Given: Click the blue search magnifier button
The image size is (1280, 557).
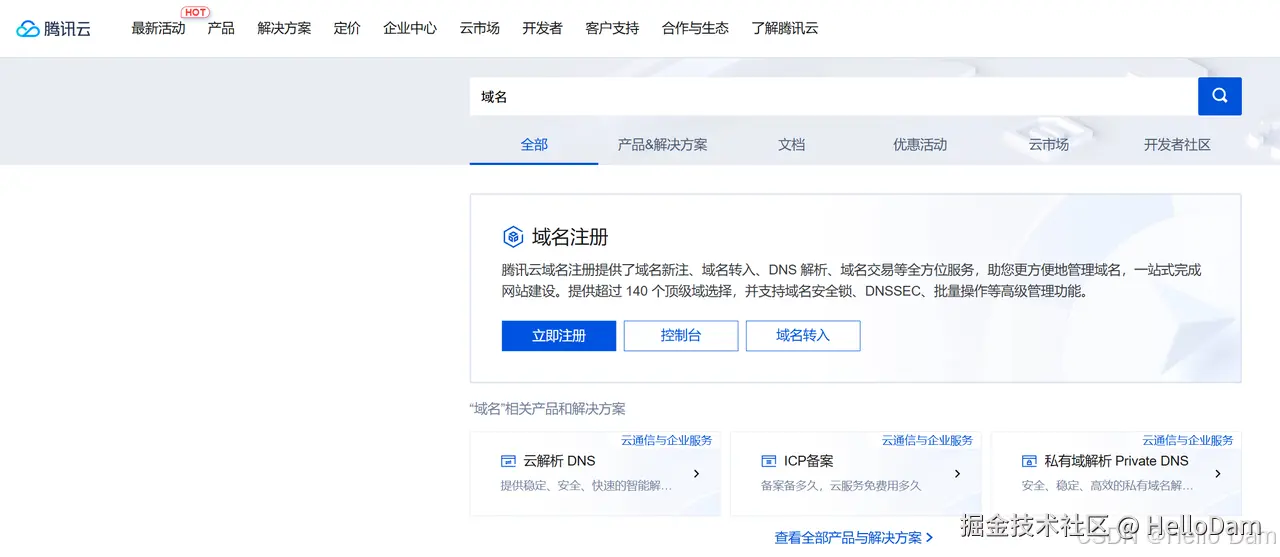Looking at the screenshot, I should 1220,96.
